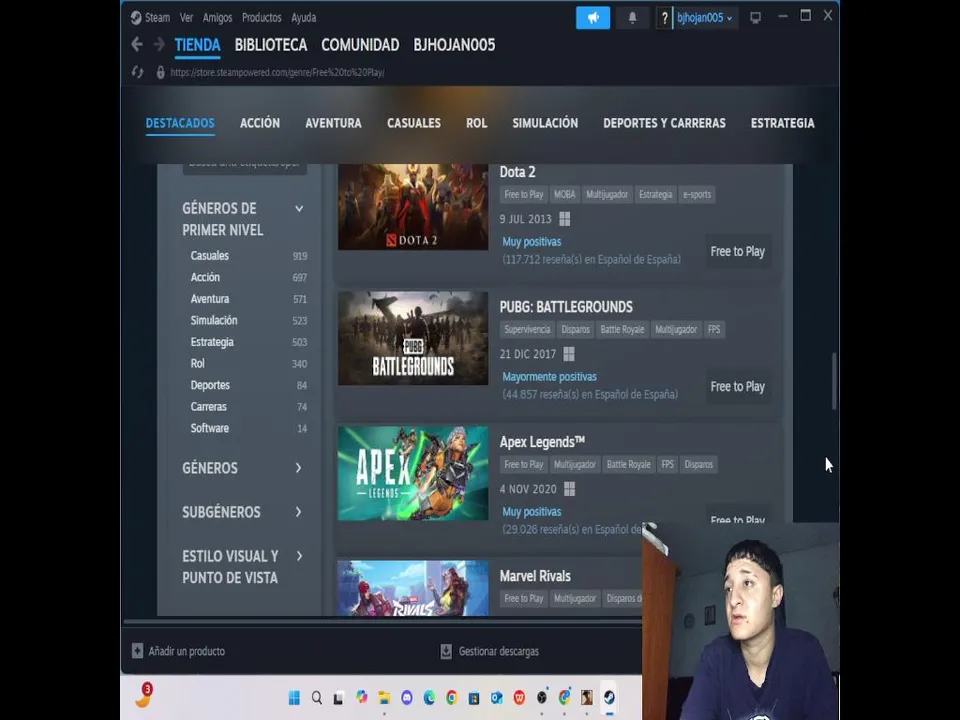Click the padlock icon beside the URL
The image size is (960, 720).
[160, 72]
